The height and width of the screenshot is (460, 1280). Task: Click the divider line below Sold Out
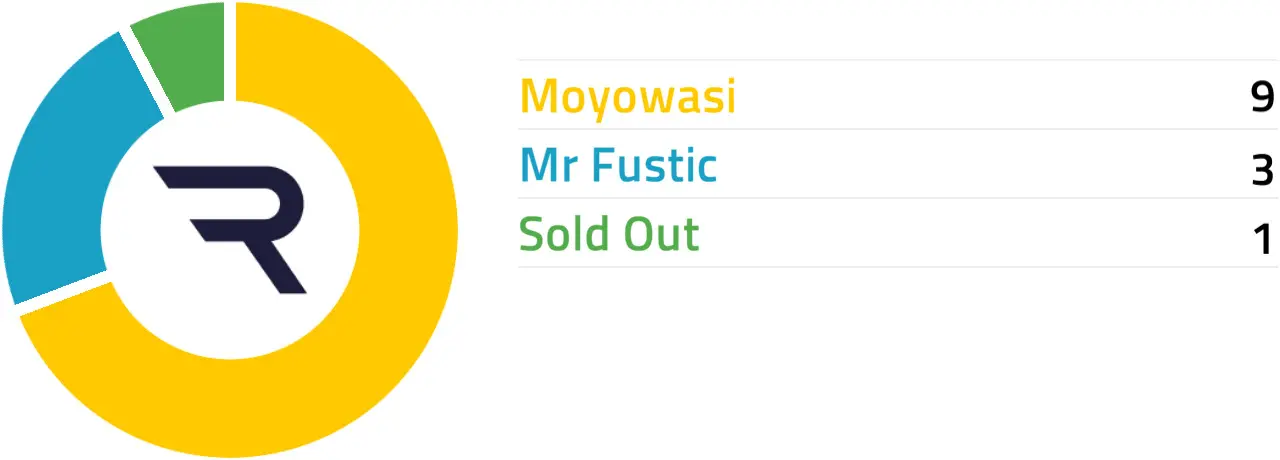click(x=897, y=267)
